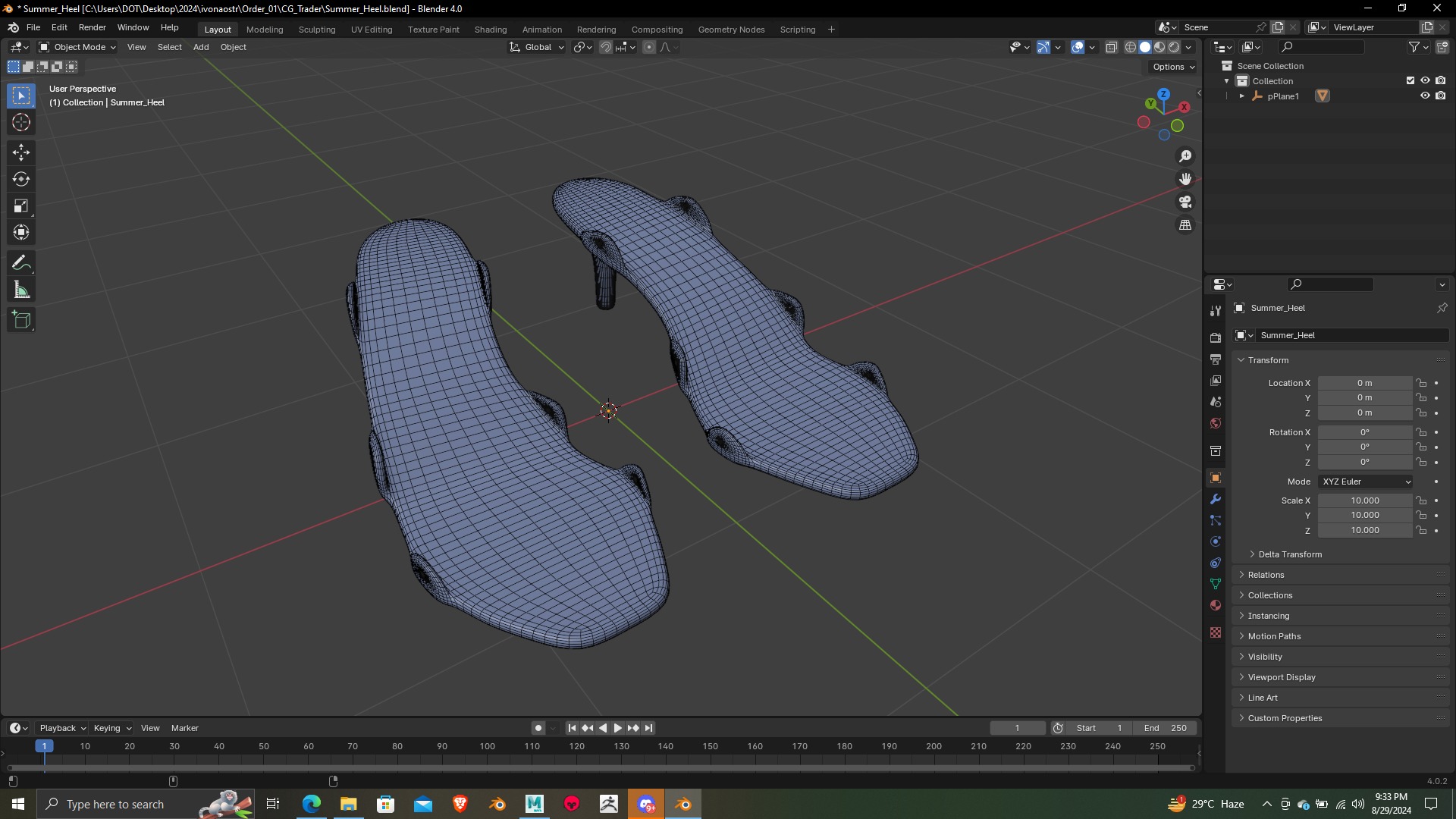Open rotation Mode XYZ Euler dropdown
1456x819 pixels.
1366,482
